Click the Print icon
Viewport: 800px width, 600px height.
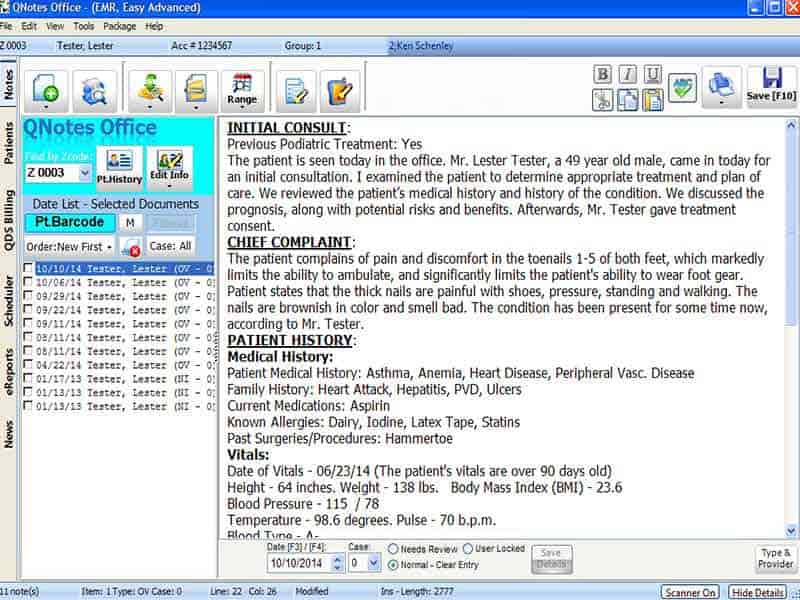(x=720, y=86)
